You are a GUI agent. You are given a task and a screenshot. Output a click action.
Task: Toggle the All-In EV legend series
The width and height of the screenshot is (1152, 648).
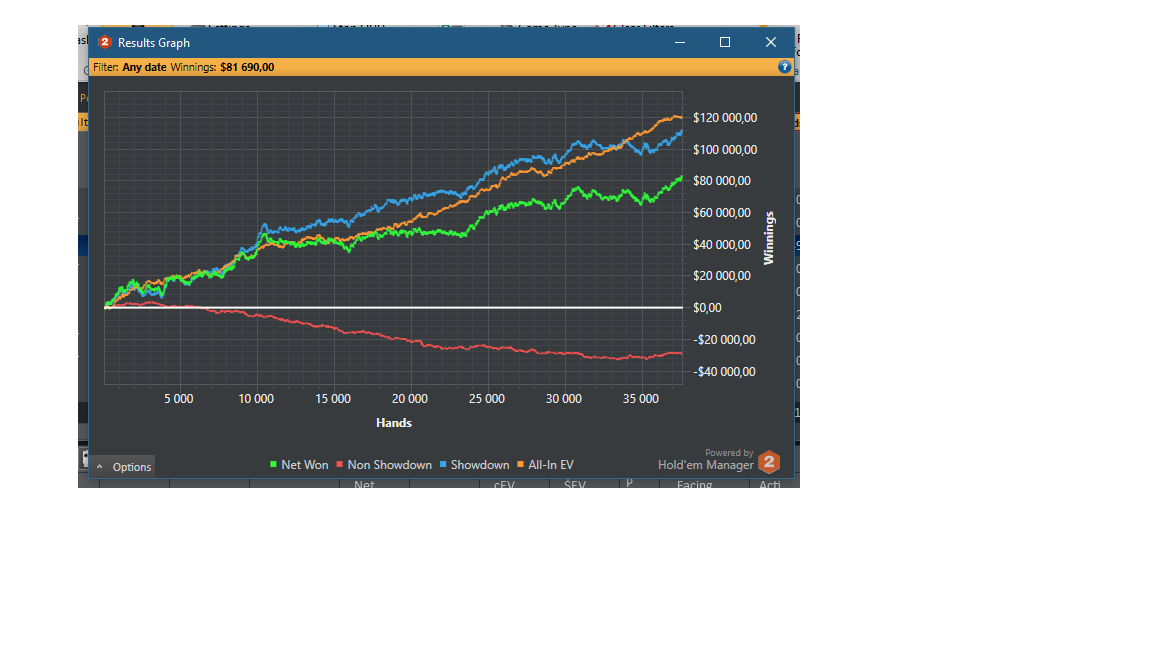[545, 465]
